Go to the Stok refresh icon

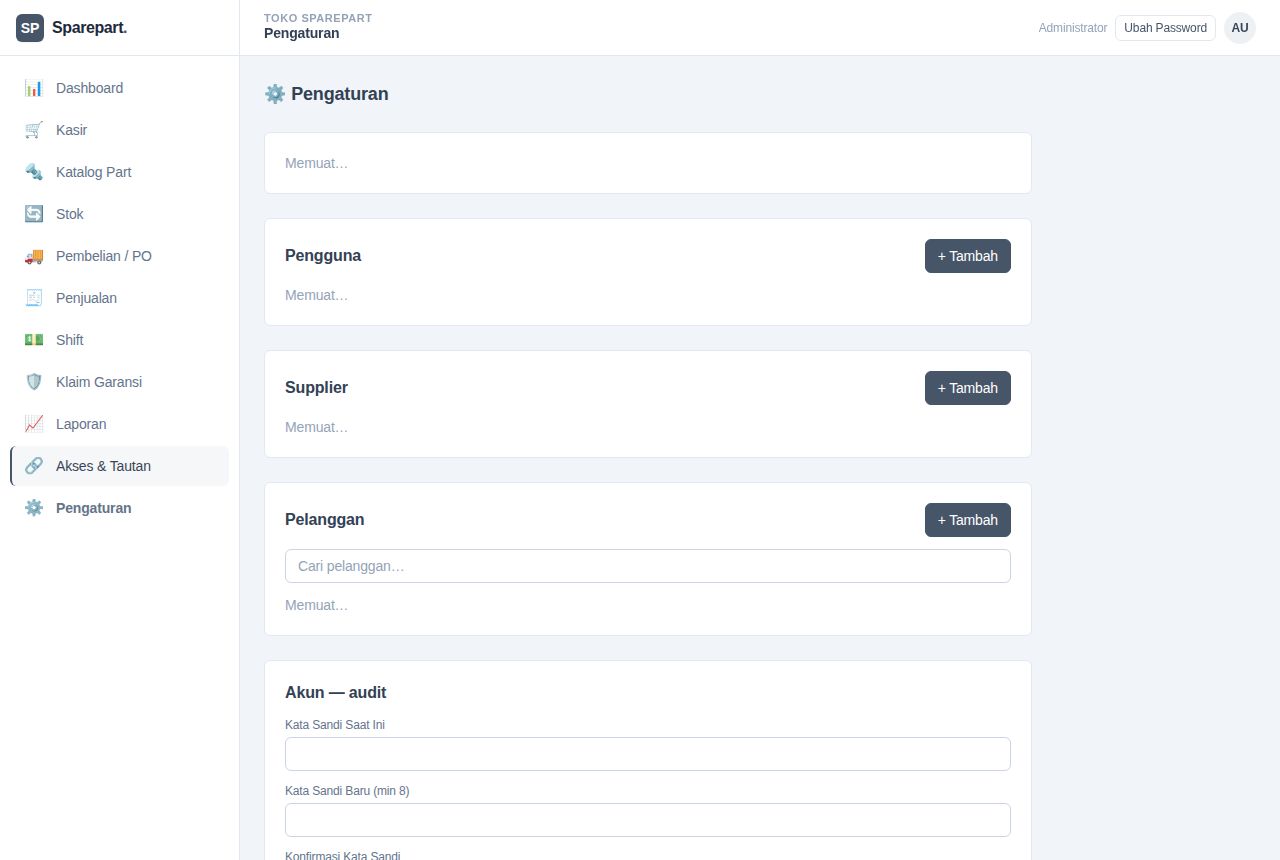coord(34,214)
